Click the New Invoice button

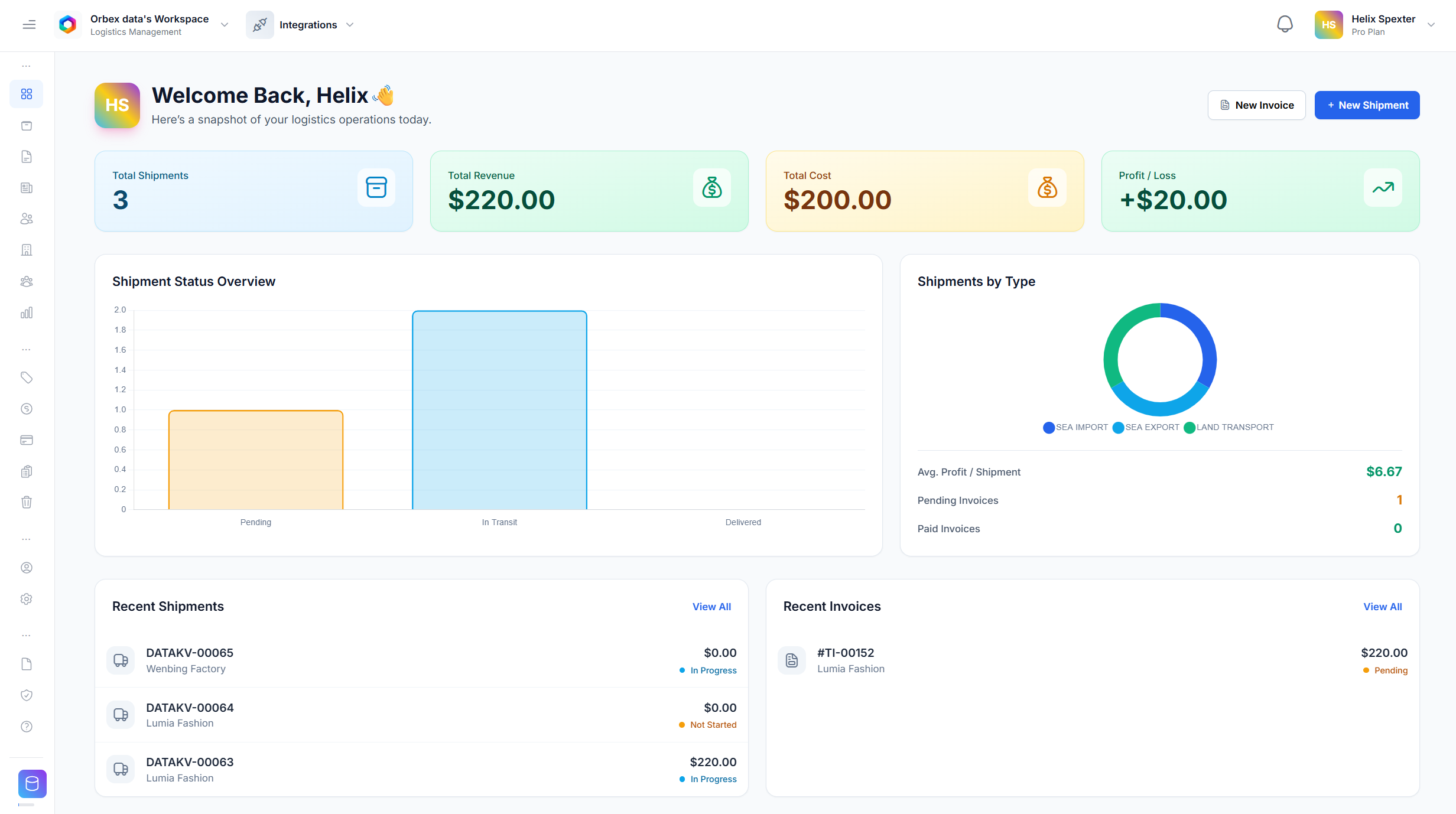(x=1256, y=105)
